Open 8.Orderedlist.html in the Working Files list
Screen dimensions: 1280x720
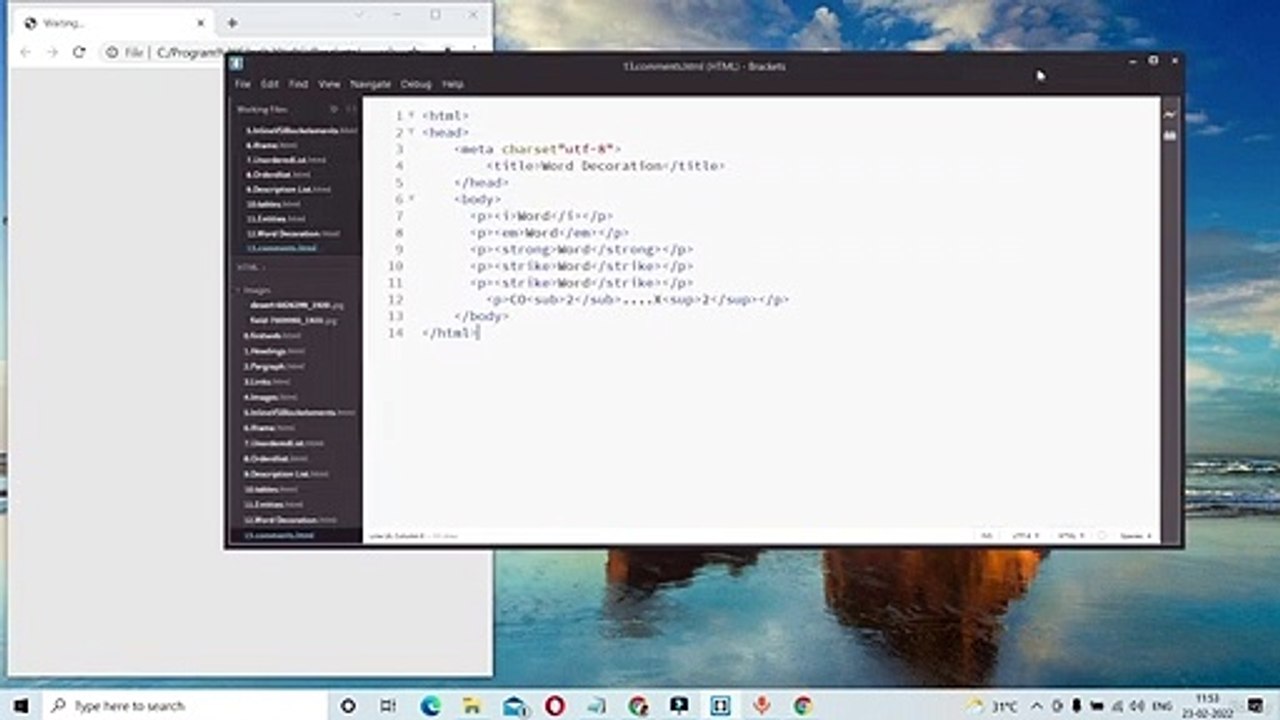[x=279, y=175]
